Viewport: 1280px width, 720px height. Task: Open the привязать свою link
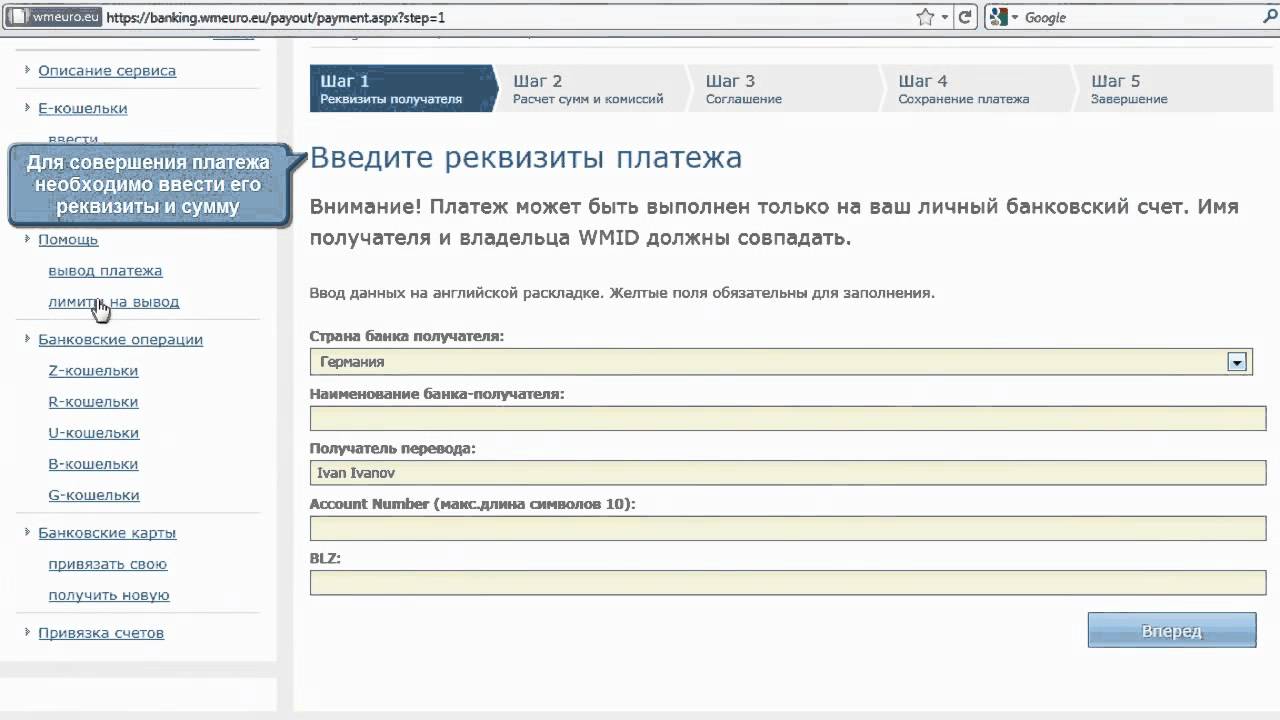click(x=107, y=564)
